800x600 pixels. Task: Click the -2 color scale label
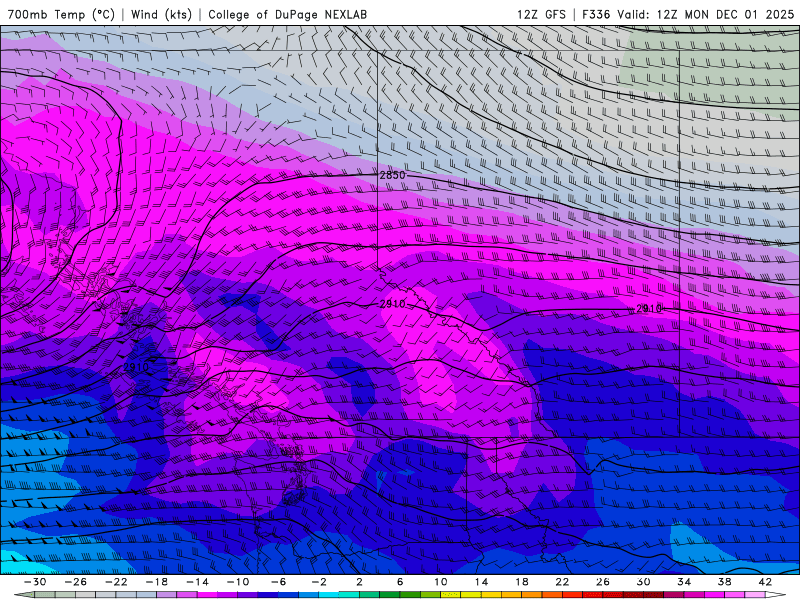point(319,582)
